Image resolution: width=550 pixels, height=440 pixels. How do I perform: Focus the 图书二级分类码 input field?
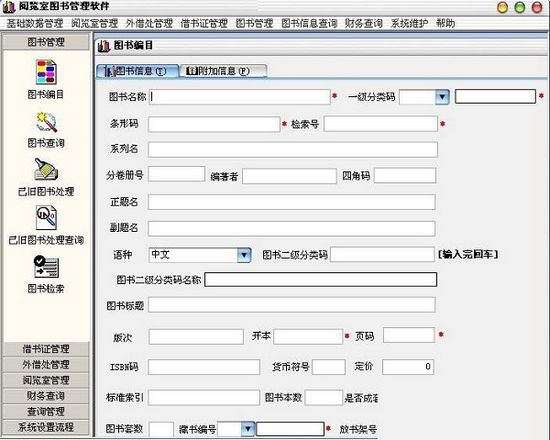point(382,254)
